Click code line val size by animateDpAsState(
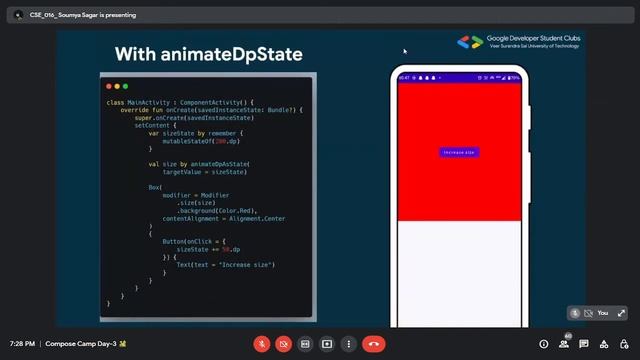 [x=199, y=164]
